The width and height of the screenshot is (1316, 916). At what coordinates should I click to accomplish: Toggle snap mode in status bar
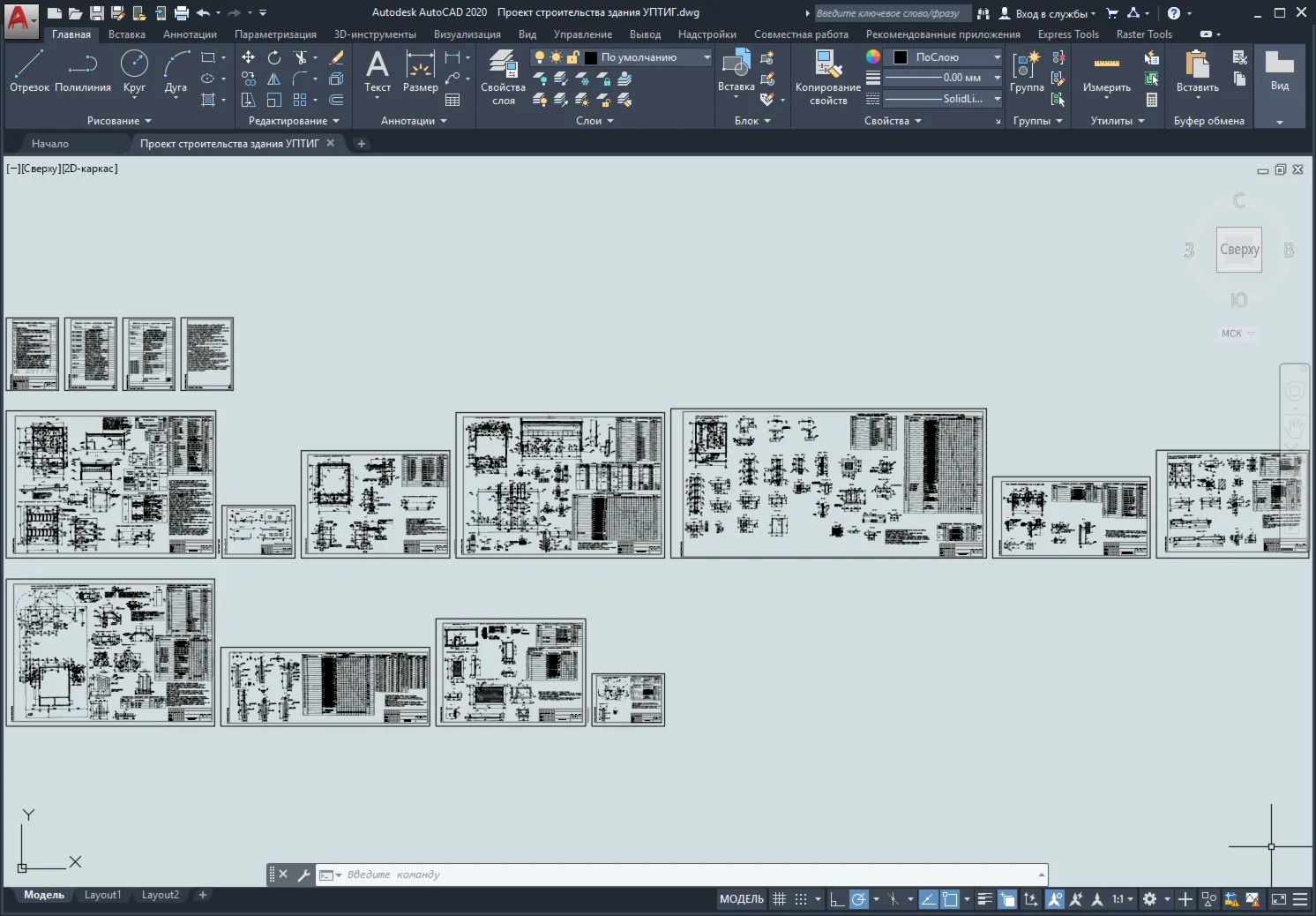click(801, 899)
